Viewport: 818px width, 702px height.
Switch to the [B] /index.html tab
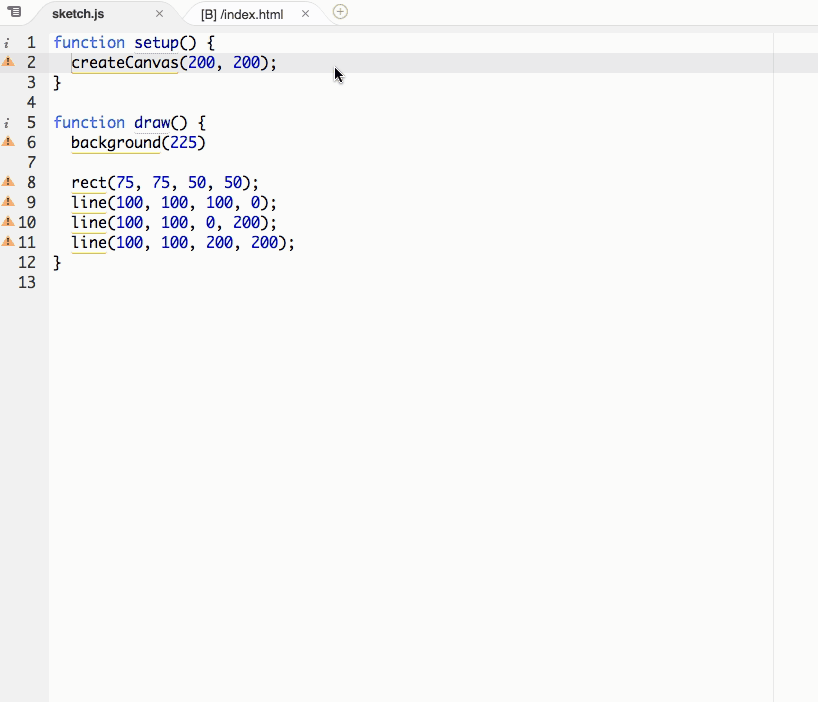pos(242,15)
